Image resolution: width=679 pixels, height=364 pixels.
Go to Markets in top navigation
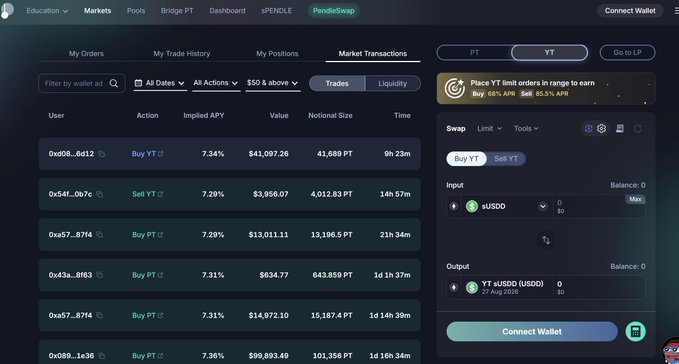coord(97,11)
